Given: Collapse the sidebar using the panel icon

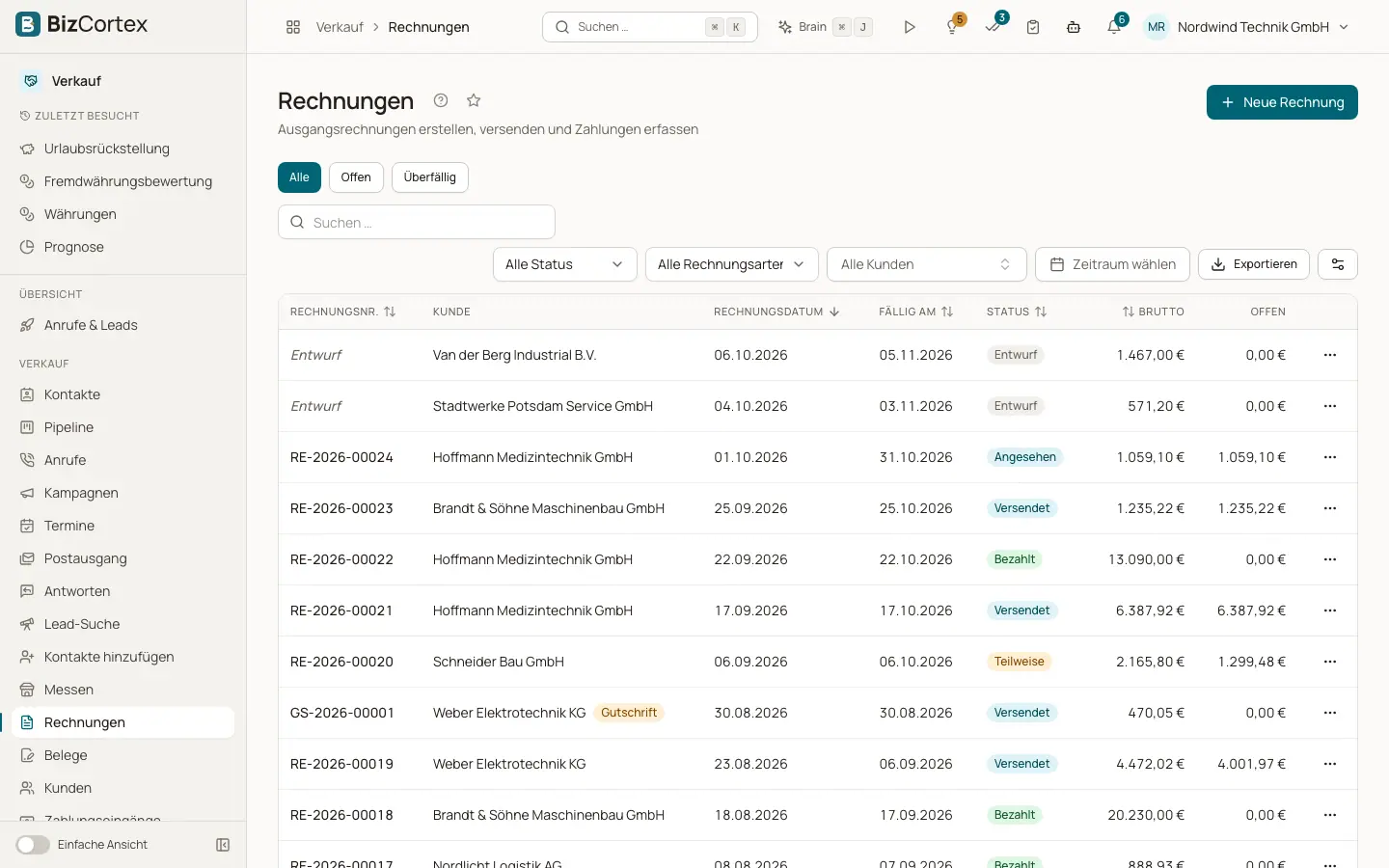Looking at the screenshot, I should point(223,845).
